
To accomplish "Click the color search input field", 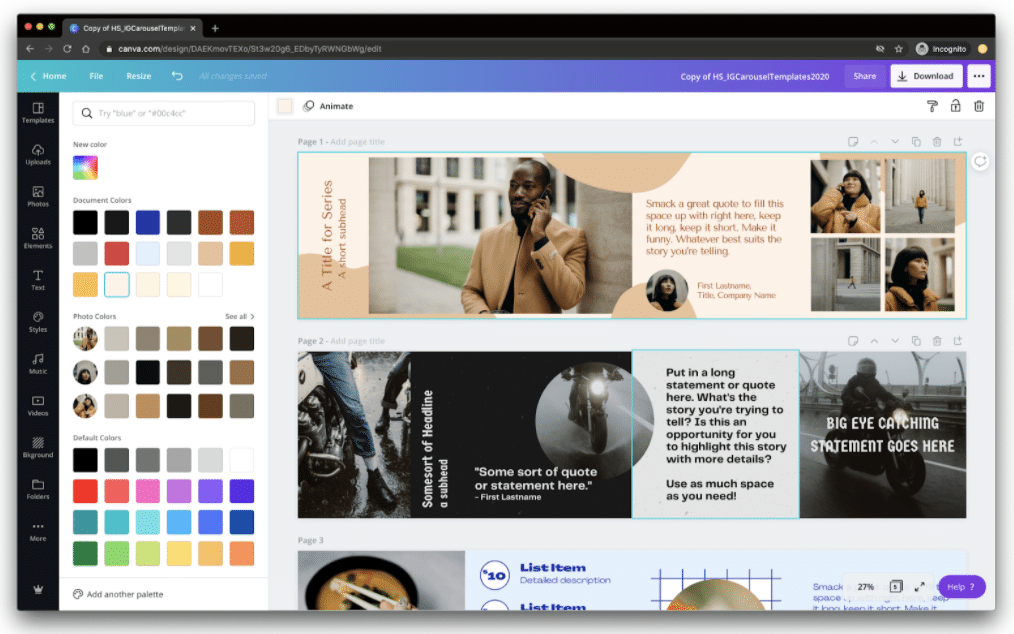I will point(164,113).
